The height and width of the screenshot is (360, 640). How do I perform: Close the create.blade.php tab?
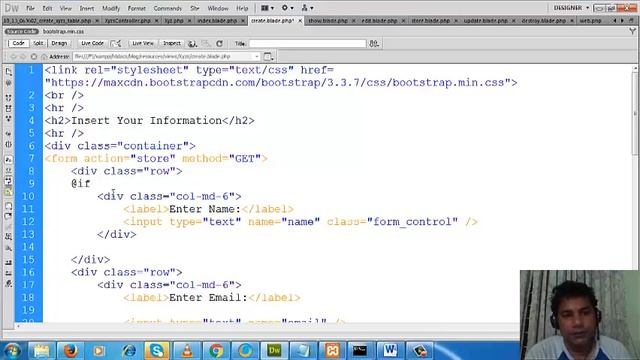pyautogui.click(x=300, y=20)
